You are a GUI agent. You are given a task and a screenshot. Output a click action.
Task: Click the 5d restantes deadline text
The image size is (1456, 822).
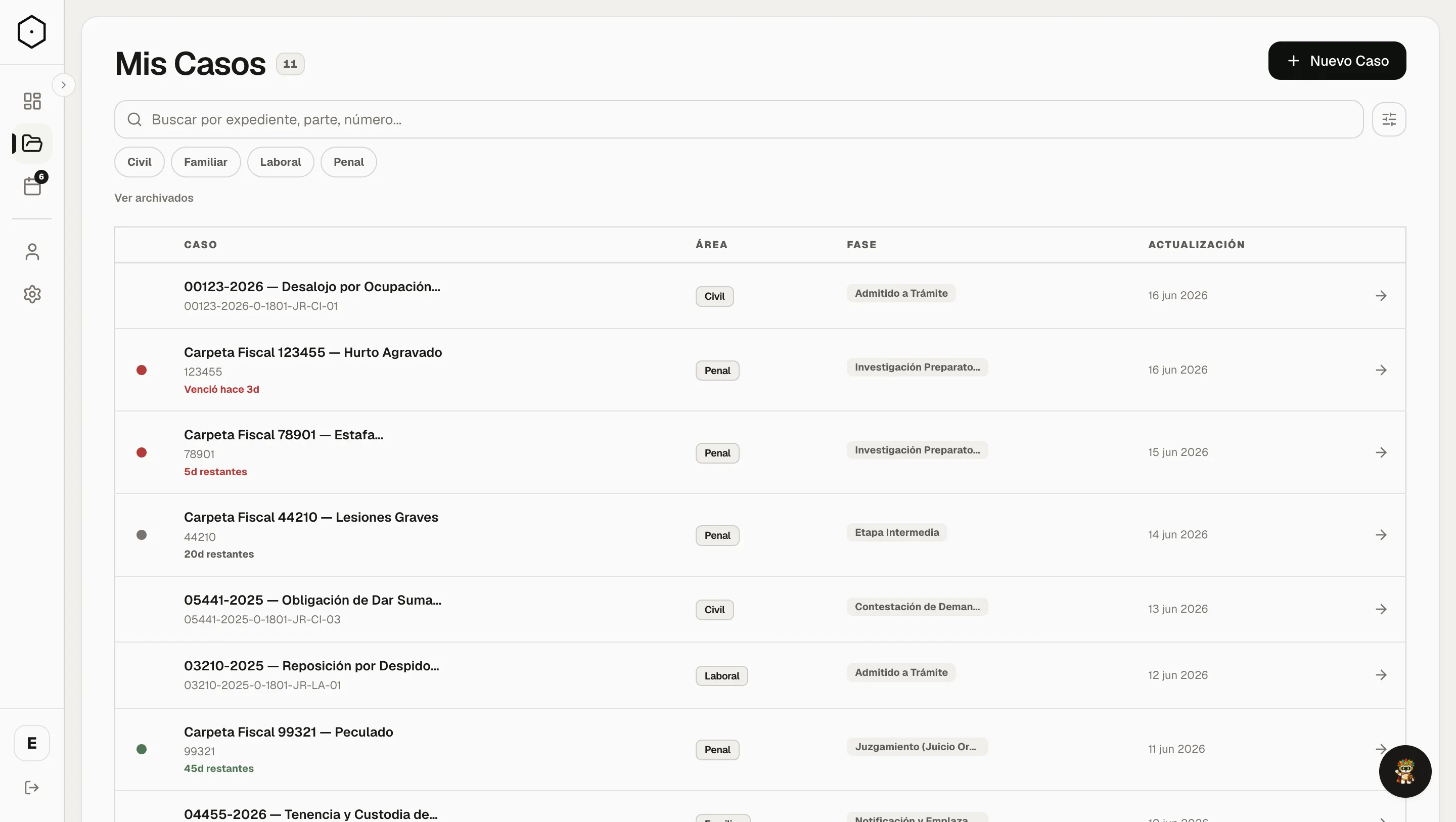[x=215, y=472]
